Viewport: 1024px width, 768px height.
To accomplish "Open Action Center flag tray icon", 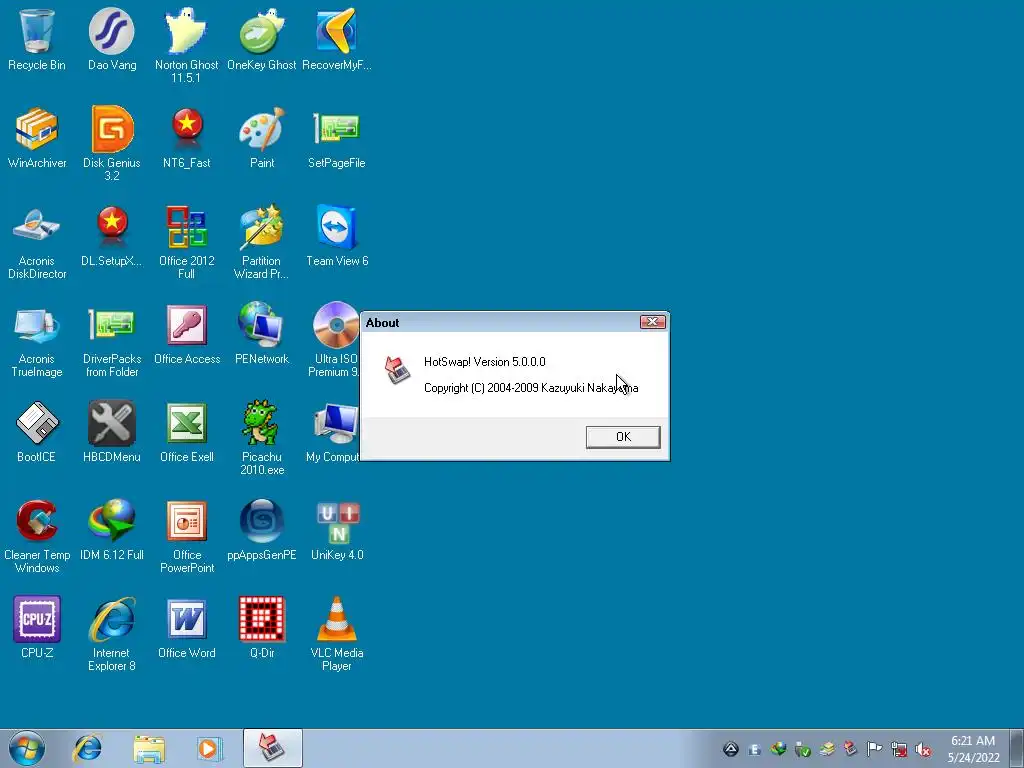I will pos(874,749).
